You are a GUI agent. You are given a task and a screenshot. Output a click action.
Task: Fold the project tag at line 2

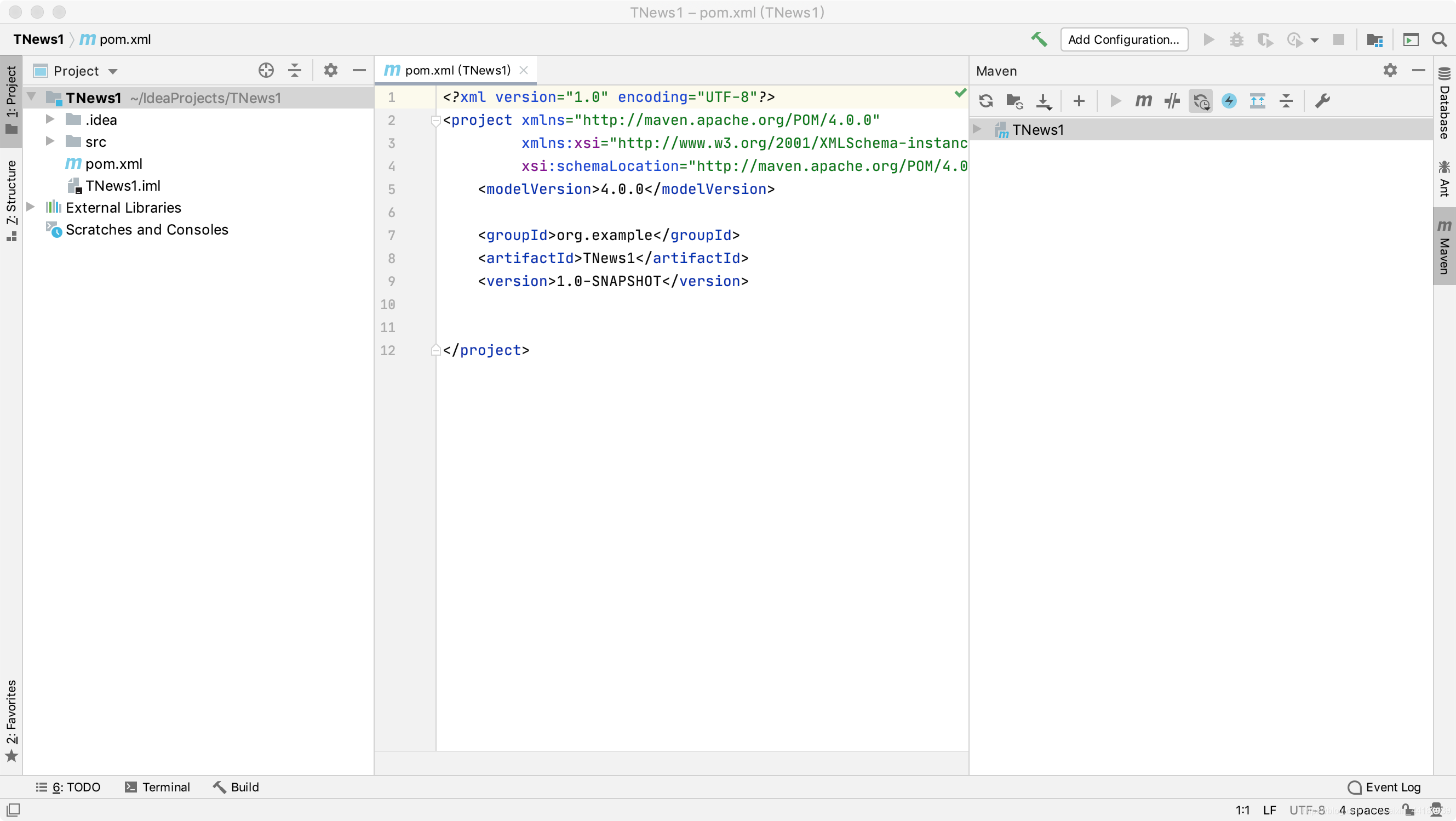point(435,120)
